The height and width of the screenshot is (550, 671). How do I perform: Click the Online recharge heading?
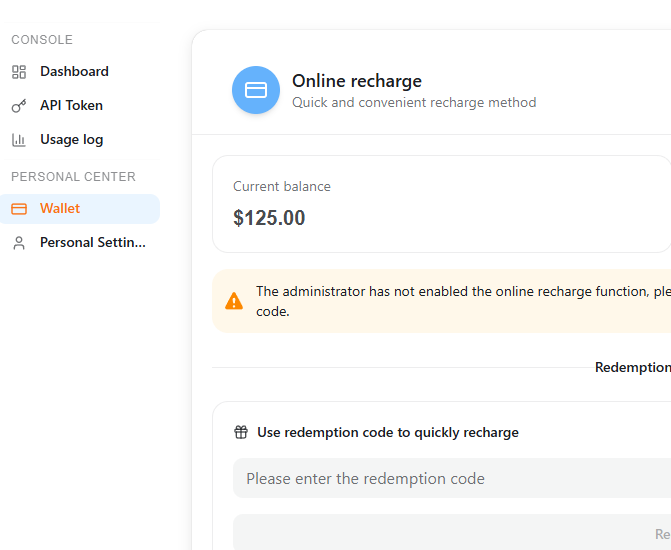click(x=357, y=81)
